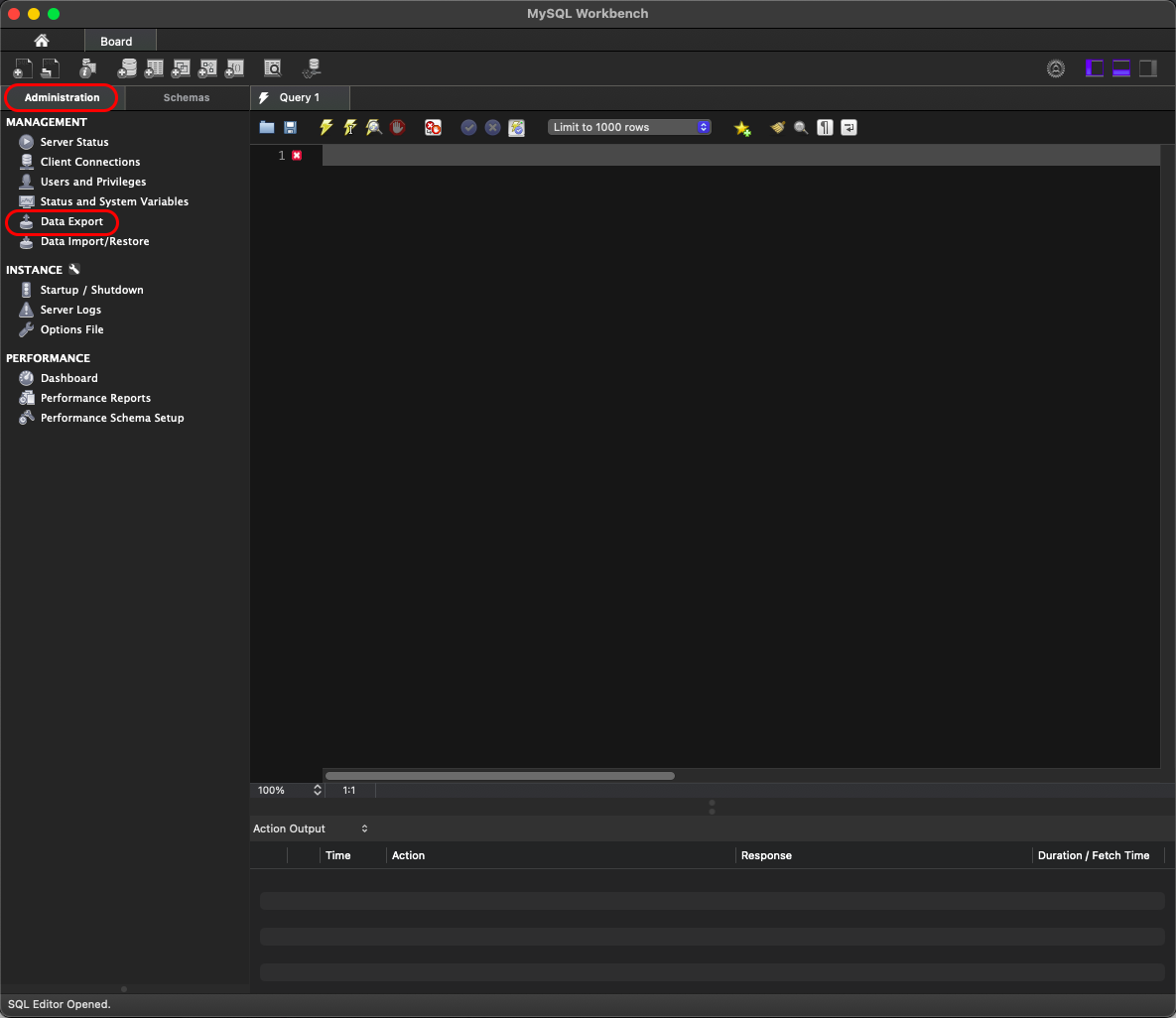The image size is (1176, 1018).
Task: Open the performance Dashboard
Action: [x=69, y=379]
